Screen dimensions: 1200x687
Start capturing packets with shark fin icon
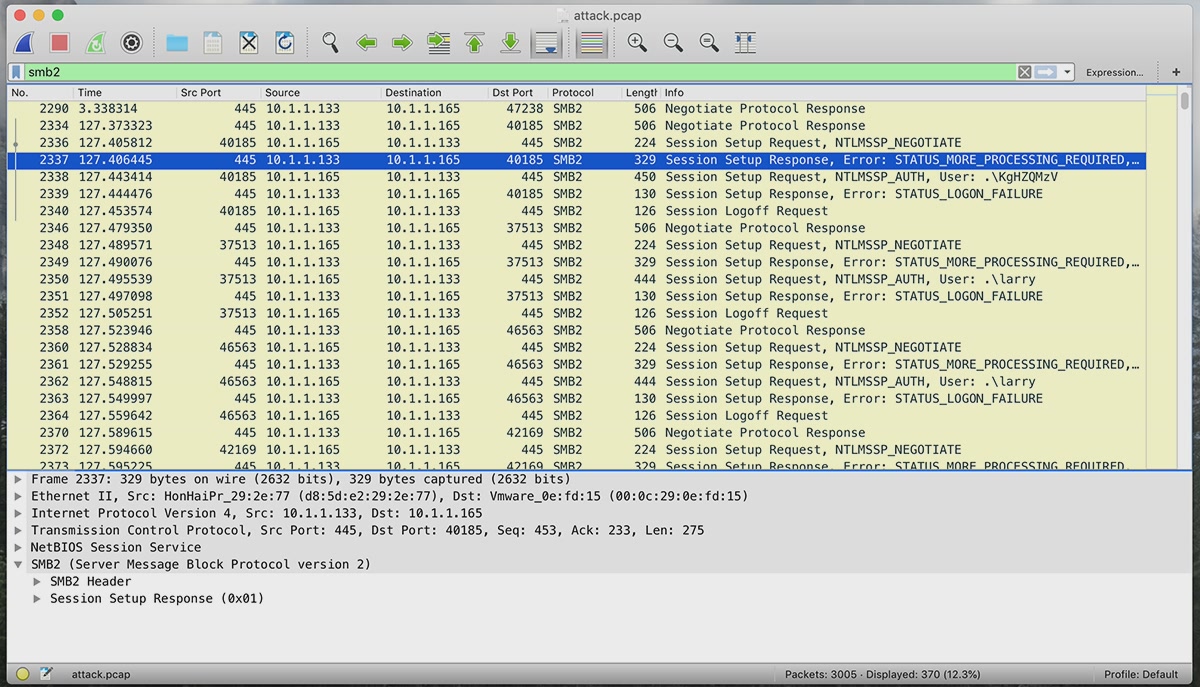(24, 43)
